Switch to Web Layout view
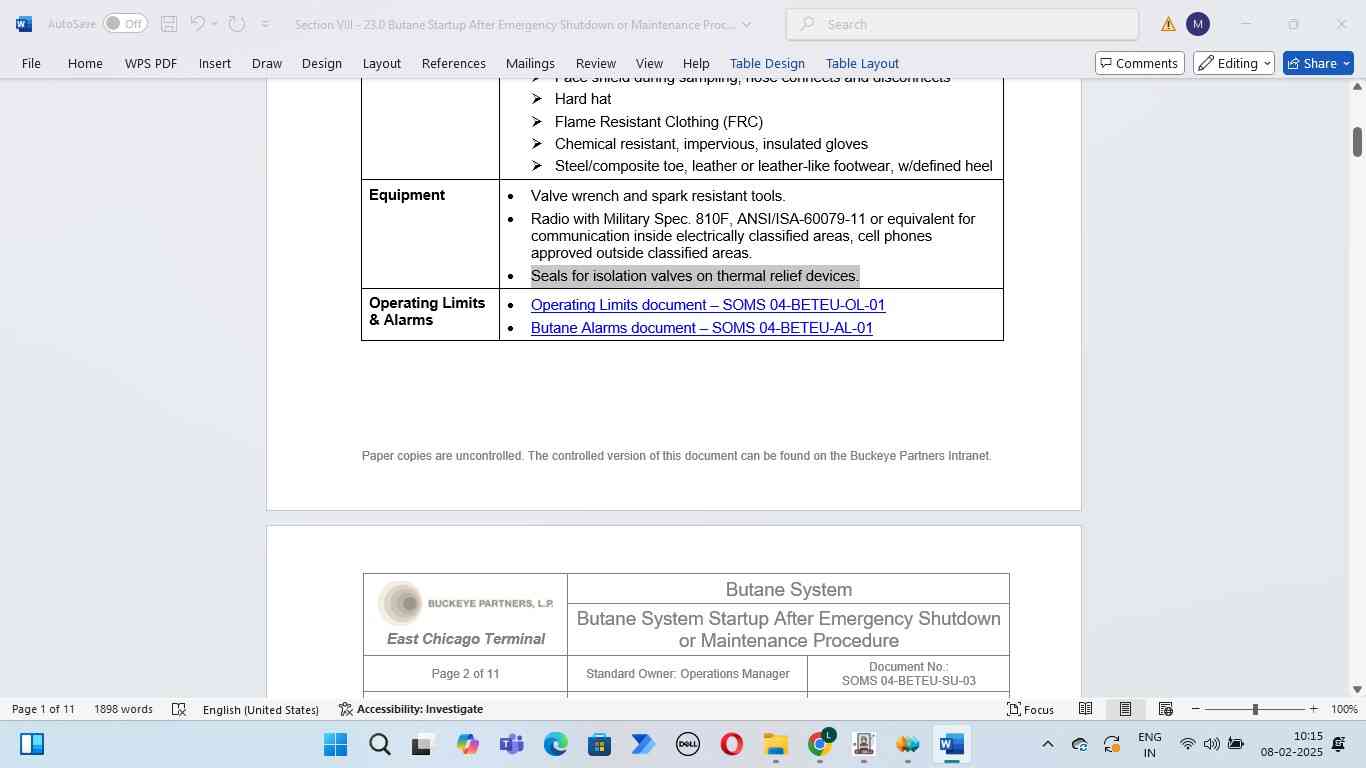1366x768 pixels. pos(1165,709)
